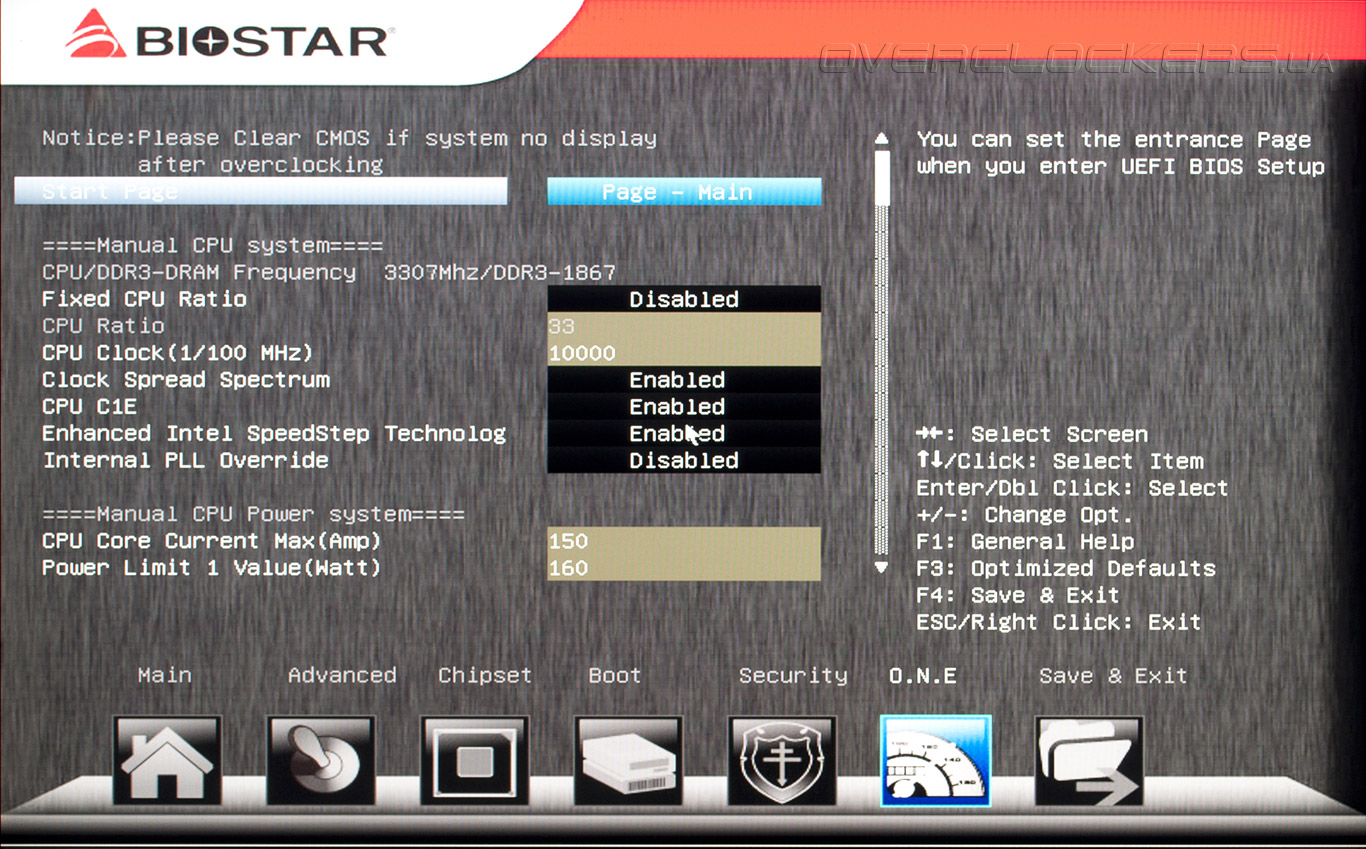This screenshot has width=1366, height=849.
Task: Click the ESC/Right Click: Exit hint
Action: coord(1059,622)
